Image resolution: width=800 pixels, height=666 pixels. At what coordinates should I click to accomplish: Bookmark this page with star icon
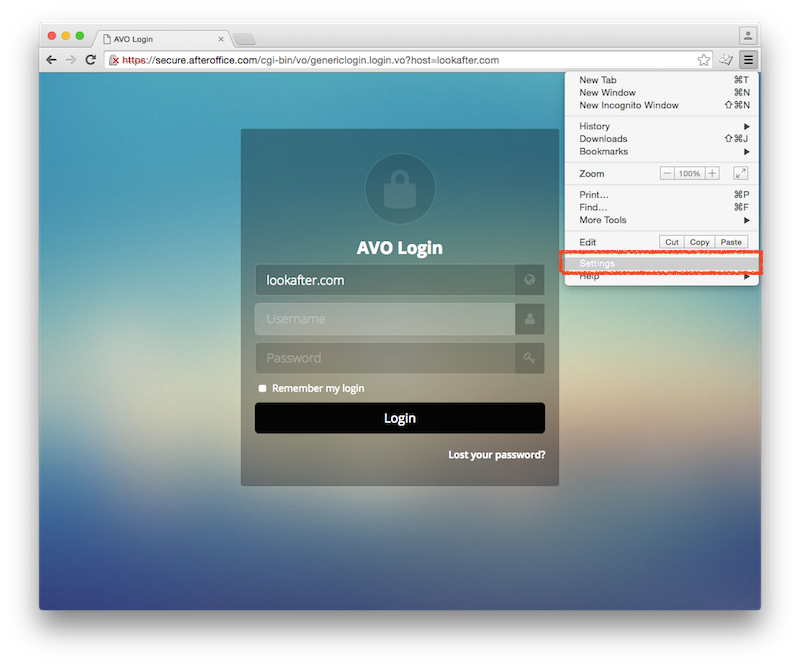(x=704, y=60)
